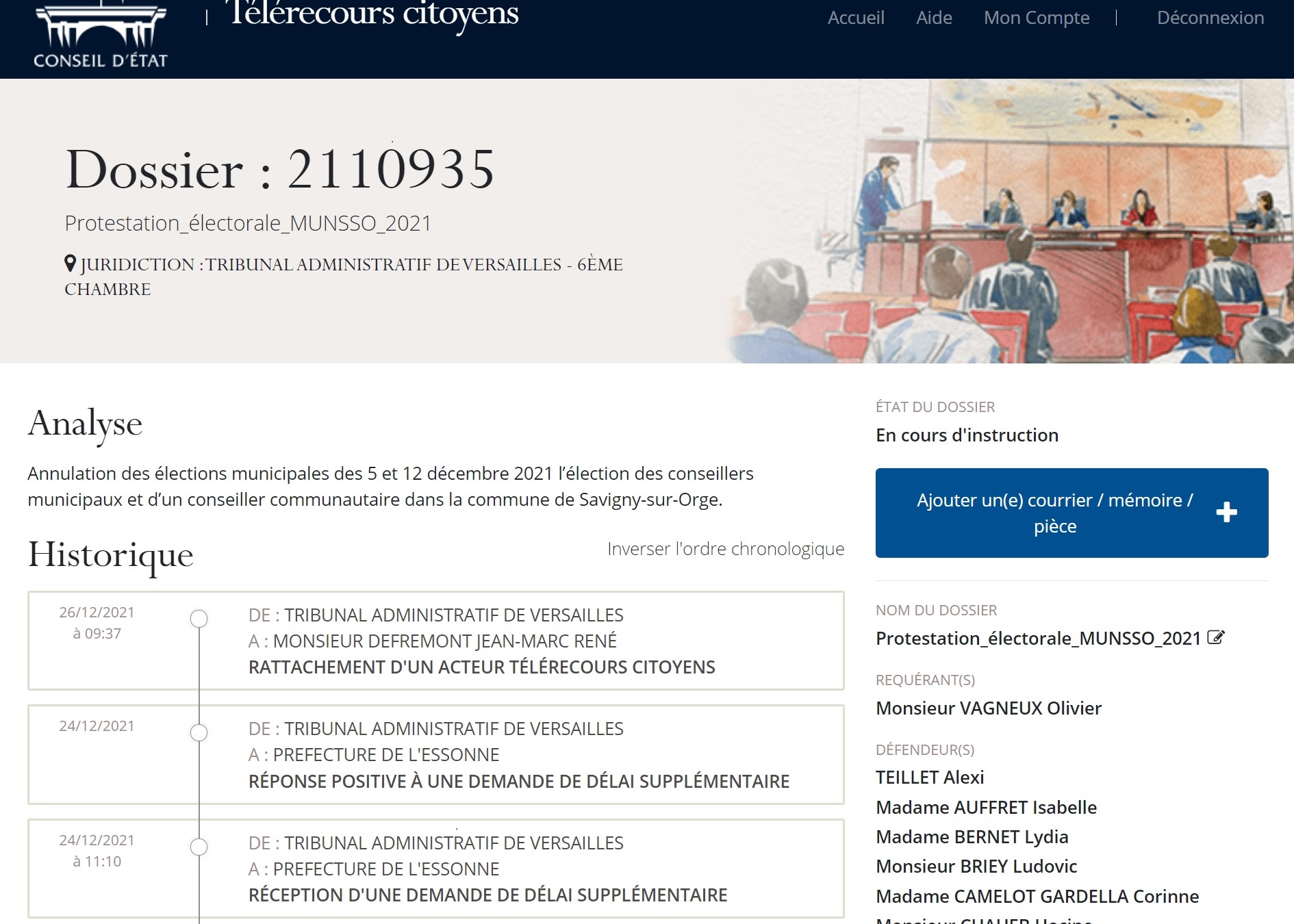This screenshot has width=1294, height=924.
Task: Open the Réponse positive à une demande entry
Action: 518,782
